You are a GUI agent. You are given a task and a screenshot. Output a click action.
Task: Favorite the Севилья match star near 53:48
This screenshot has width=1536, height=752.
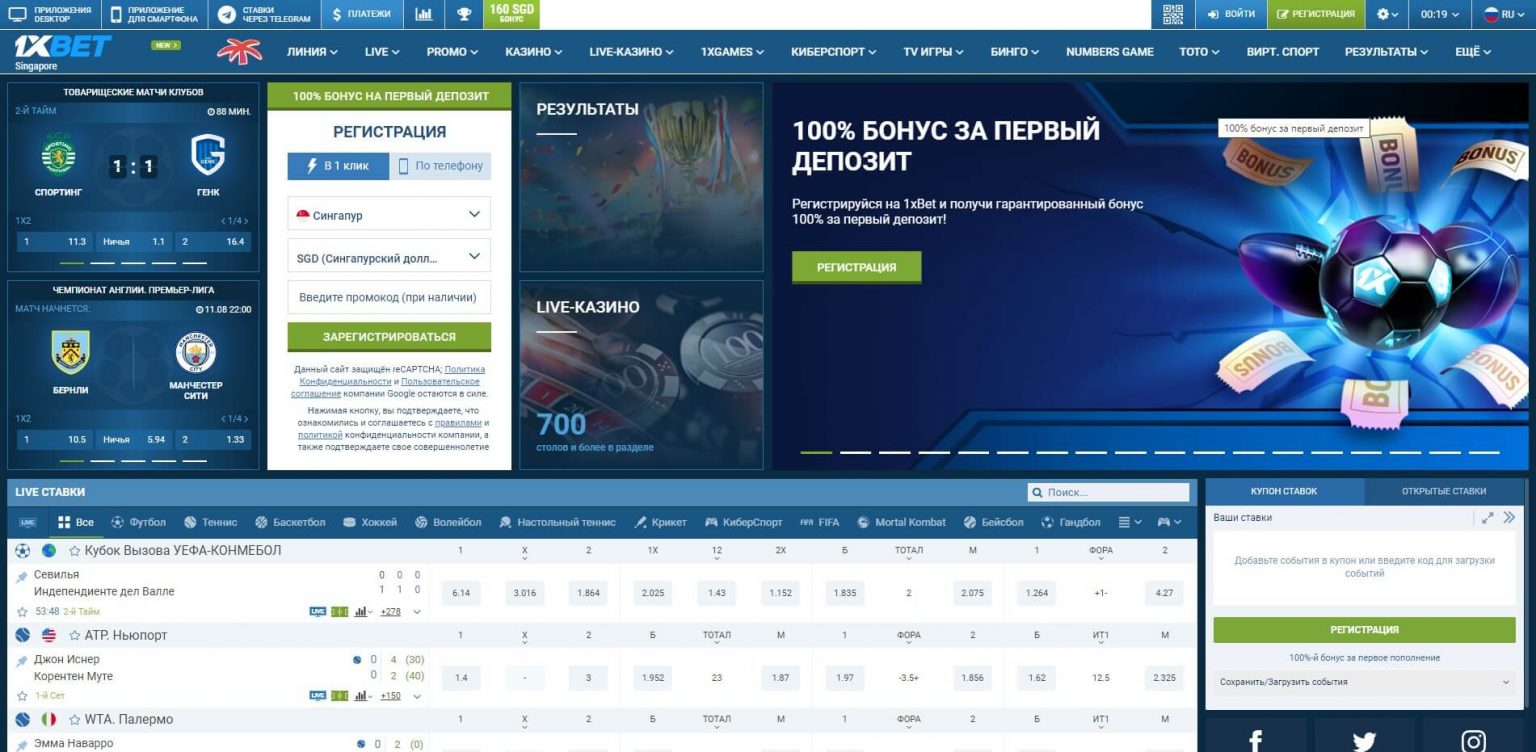(22, 611)
